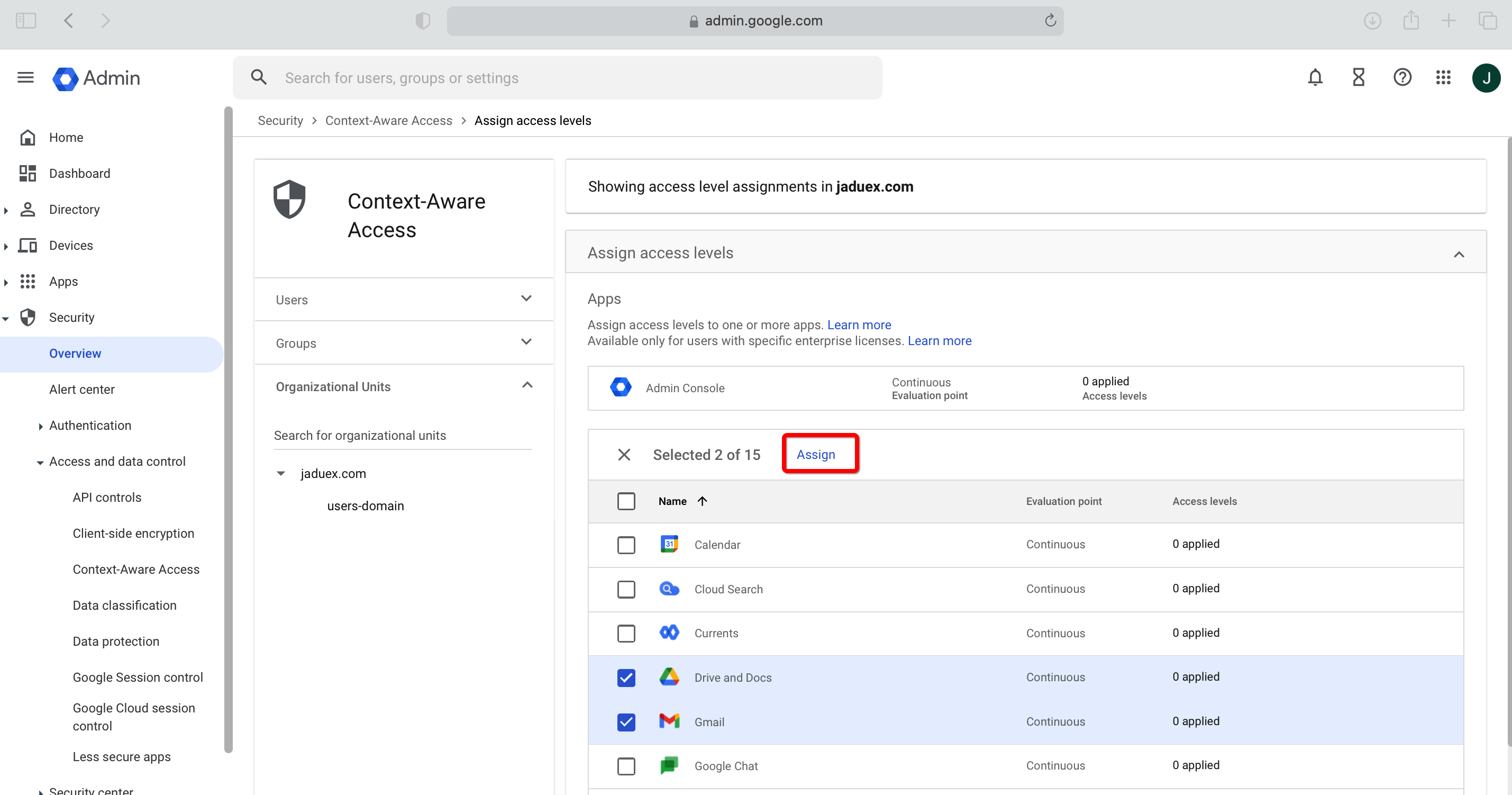
Task: Expand Directory in the sidebar
Action: (x=6, y=210)
